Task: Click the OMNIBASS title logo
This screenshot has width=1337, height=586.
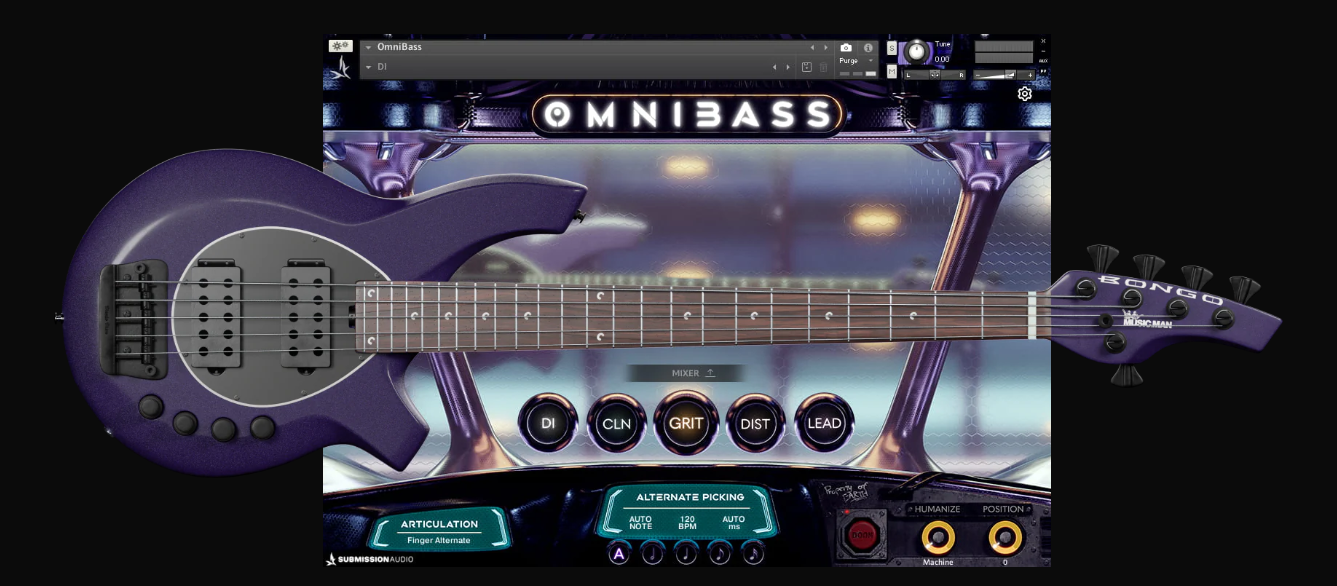Action: [686, 116]
